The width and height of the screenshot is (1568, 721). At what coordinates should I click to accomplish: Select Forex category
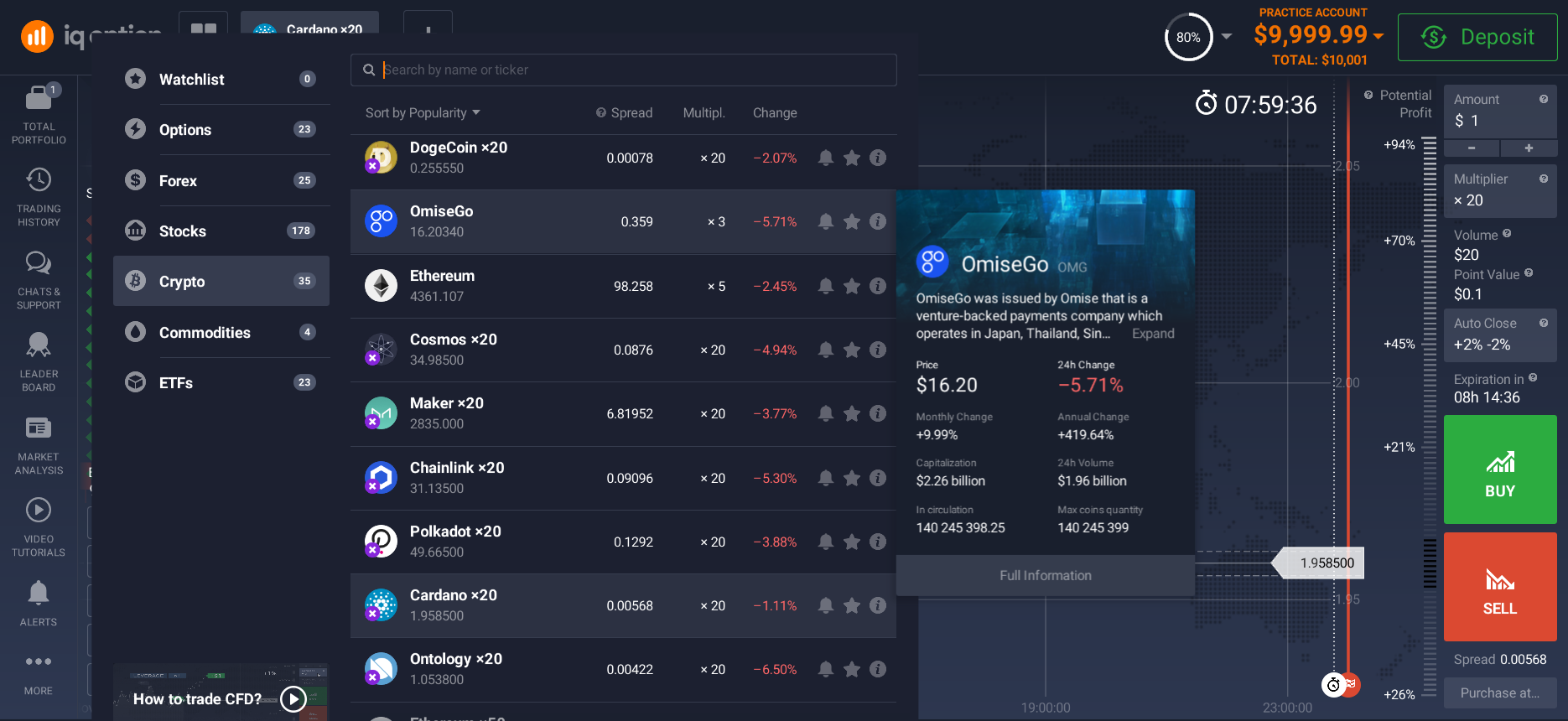click(221, 180)
